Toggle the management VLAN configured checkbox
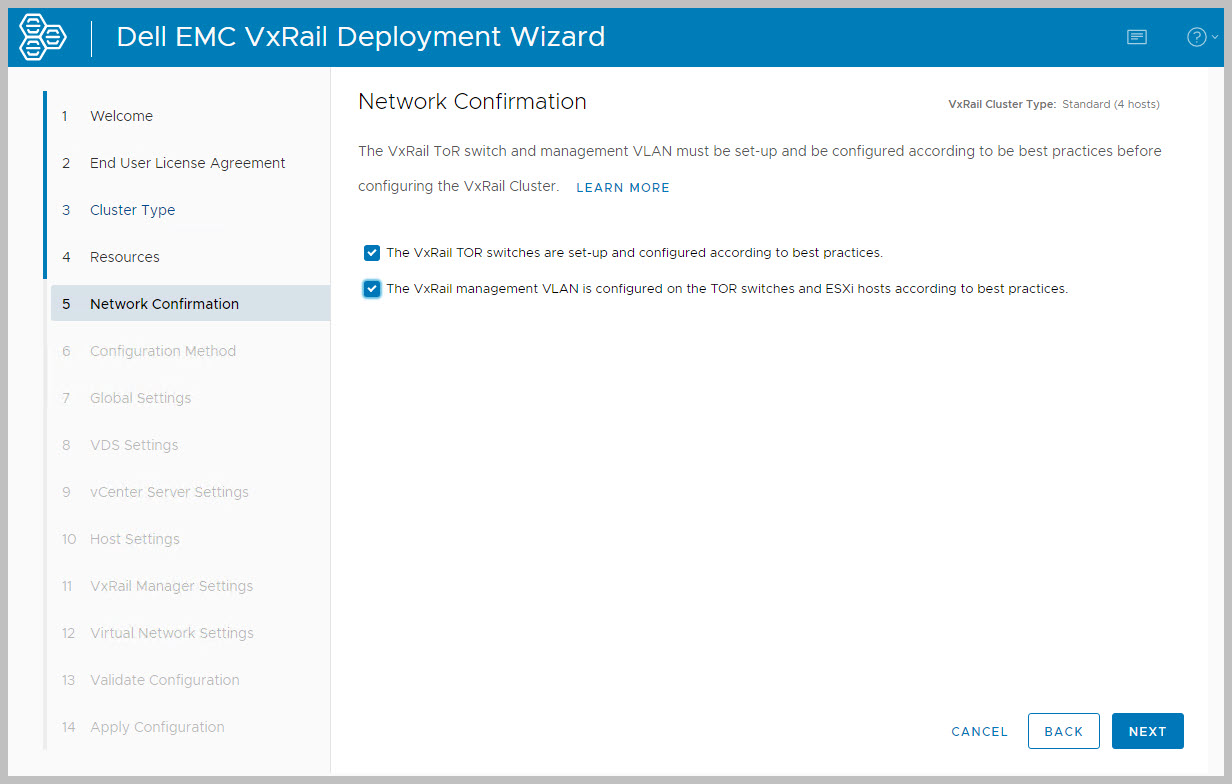Screen dimensions: 1232x784 372,289
